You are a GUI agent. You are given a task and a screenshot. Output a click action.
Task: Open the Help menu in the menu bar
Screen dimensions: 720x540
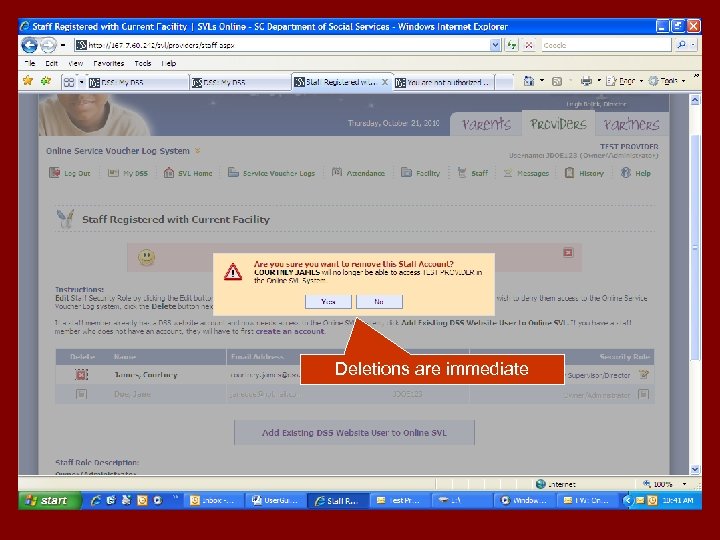point(169,63)
